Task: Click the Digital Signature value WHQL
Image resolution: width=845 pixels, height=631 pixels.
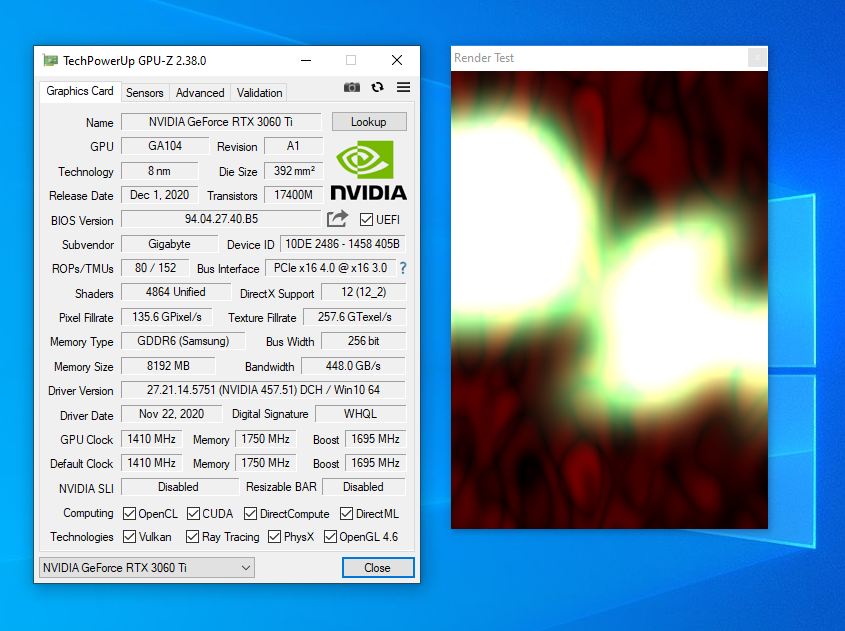Action: pos(361,414)
